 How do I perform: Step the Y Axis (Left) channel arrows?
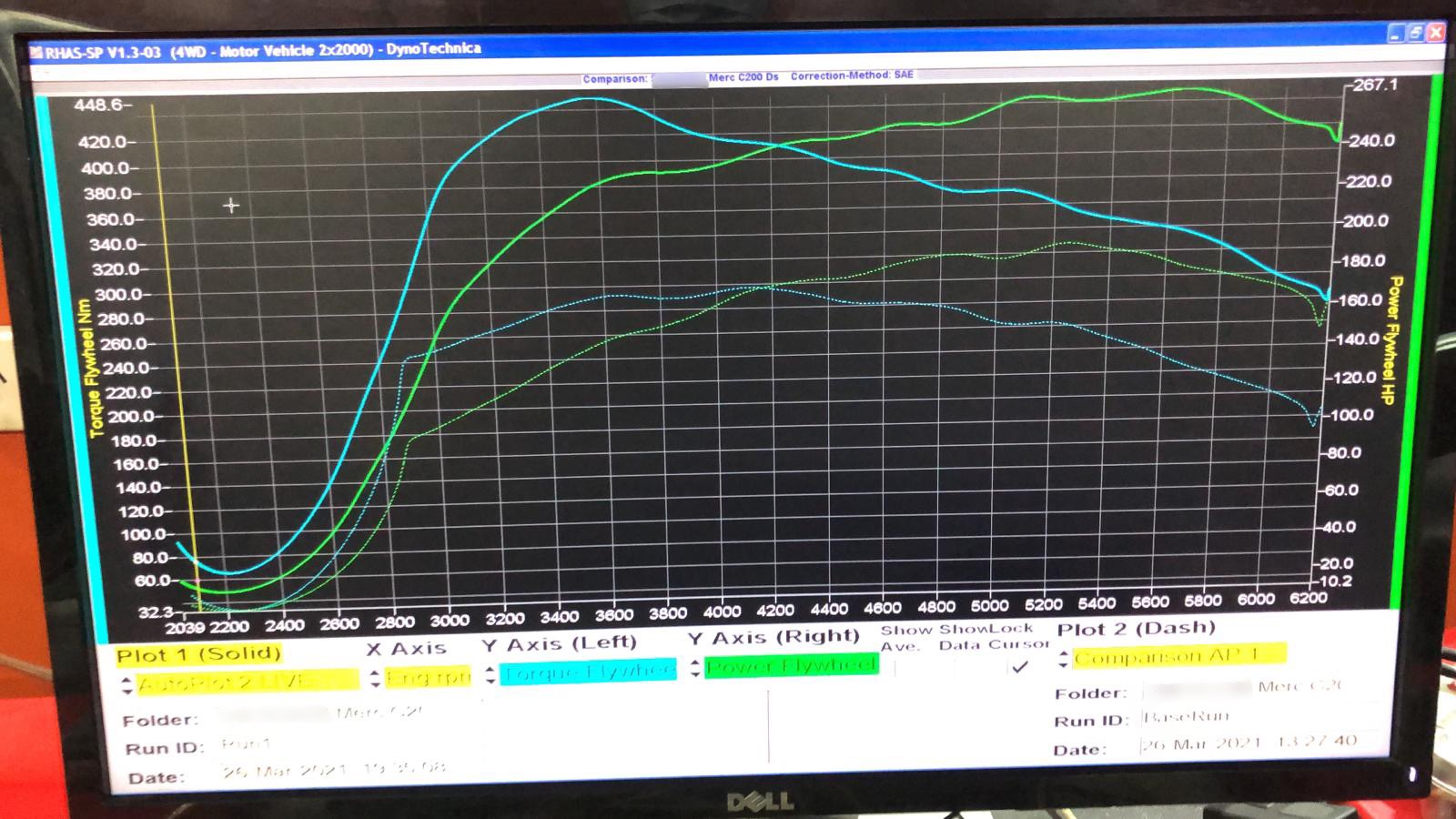coord(490,674)
